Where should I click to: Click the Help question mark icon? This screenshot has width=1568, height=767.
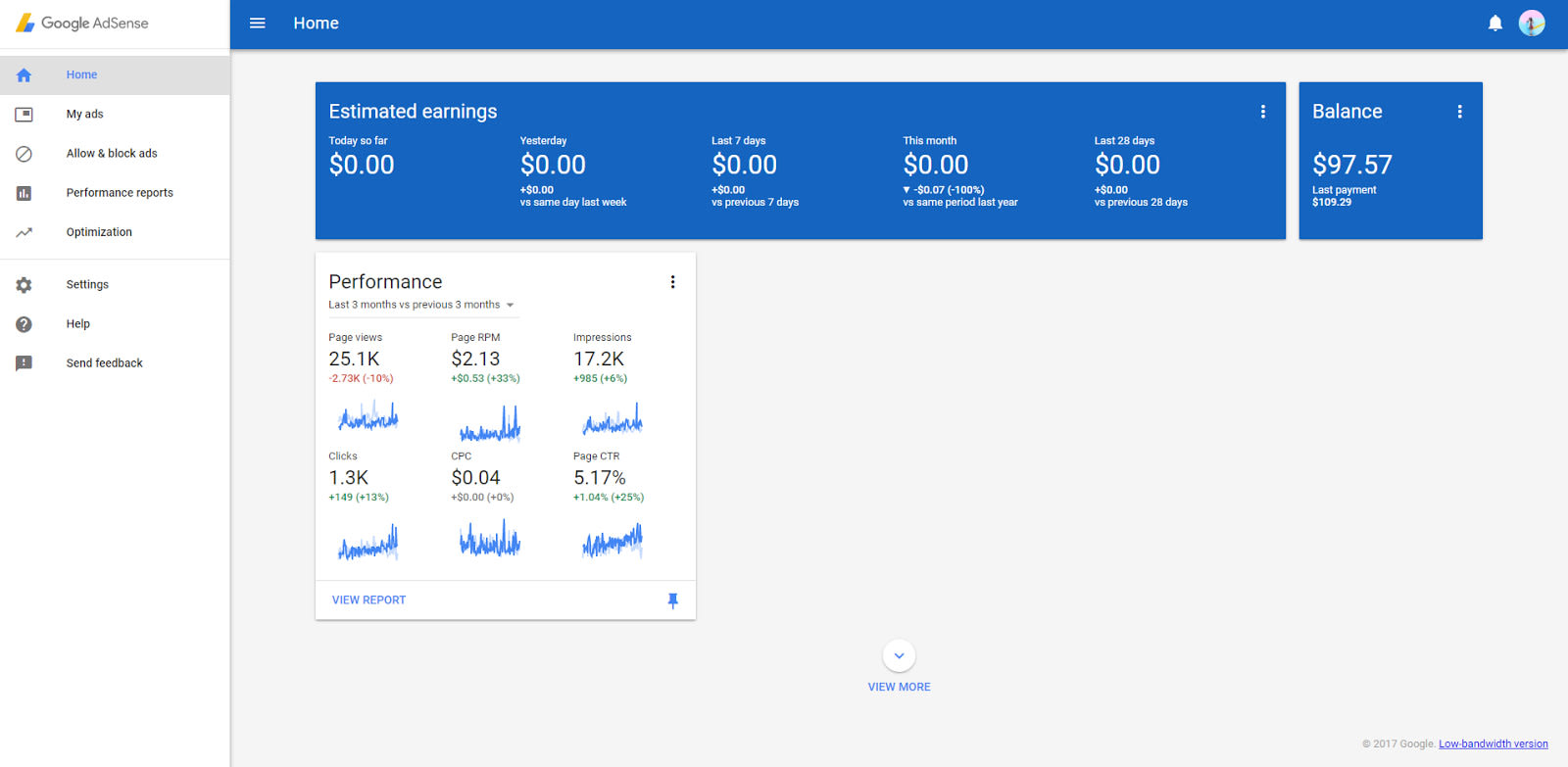coord(24,324)
